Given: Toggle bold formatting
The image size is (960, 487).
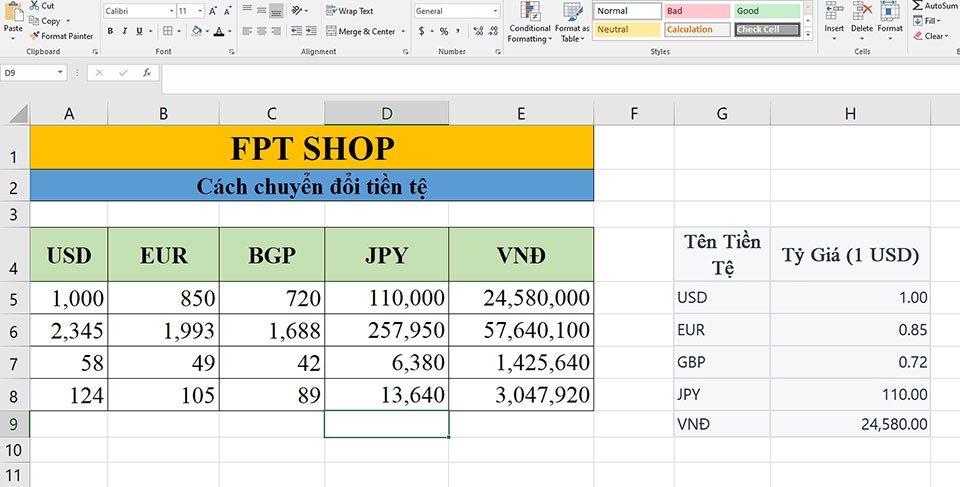Looking at the screenshot, I should (x=110, y=31).
